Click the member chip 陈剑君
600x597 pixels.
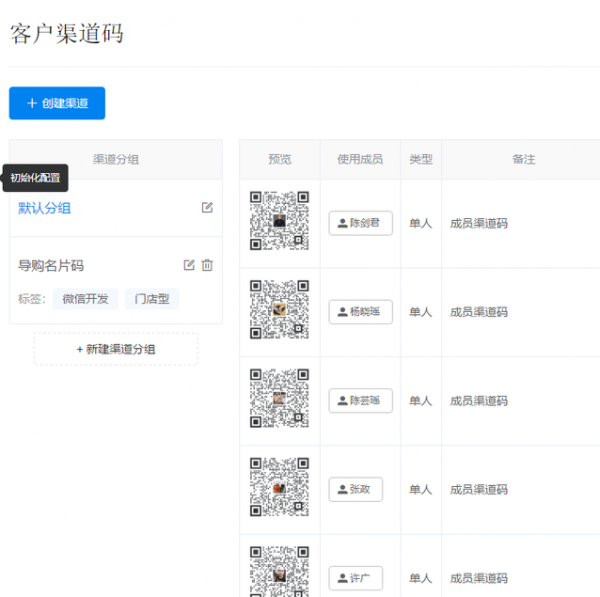(x=360, y=223)
